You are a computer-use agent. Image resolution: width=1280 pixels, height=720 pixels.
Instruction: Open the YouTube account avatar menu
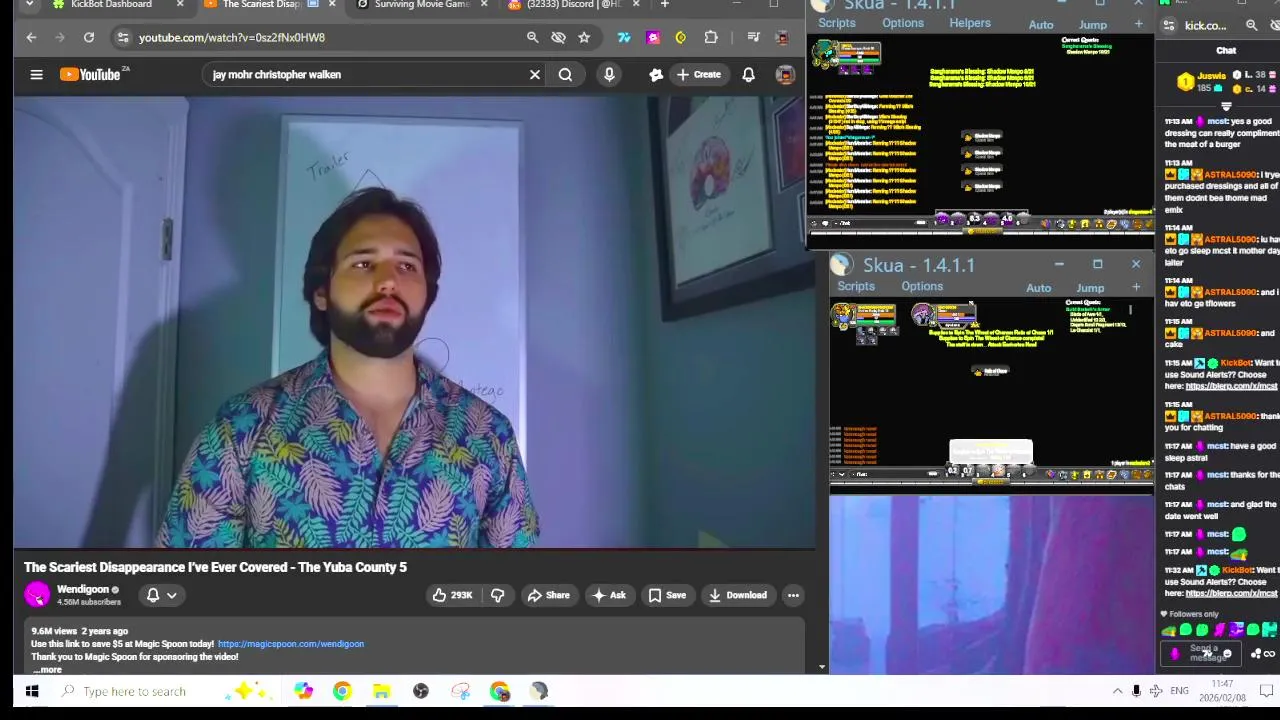tap(785, 74)
